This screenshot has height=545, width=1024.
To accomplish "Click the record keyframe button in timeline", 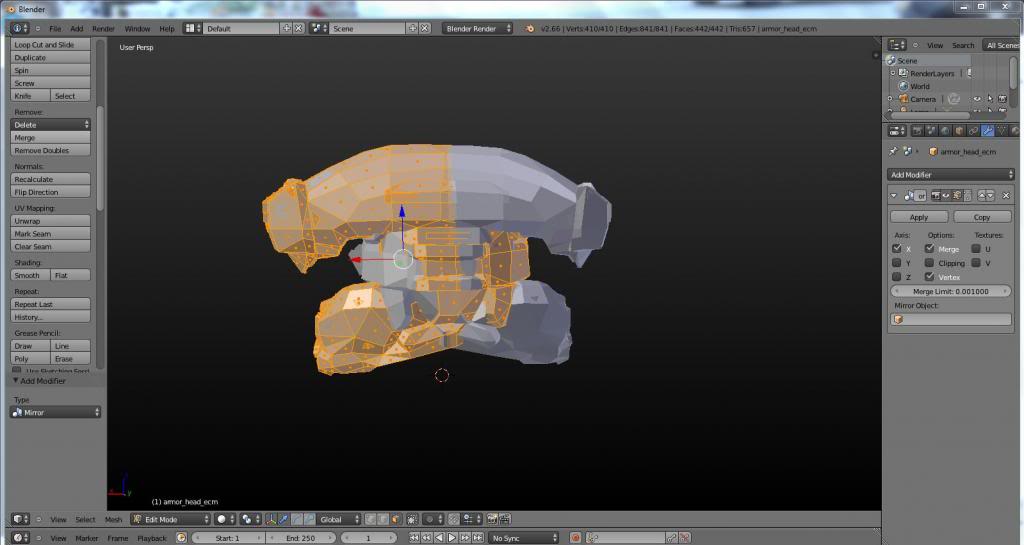I will 575,538.
